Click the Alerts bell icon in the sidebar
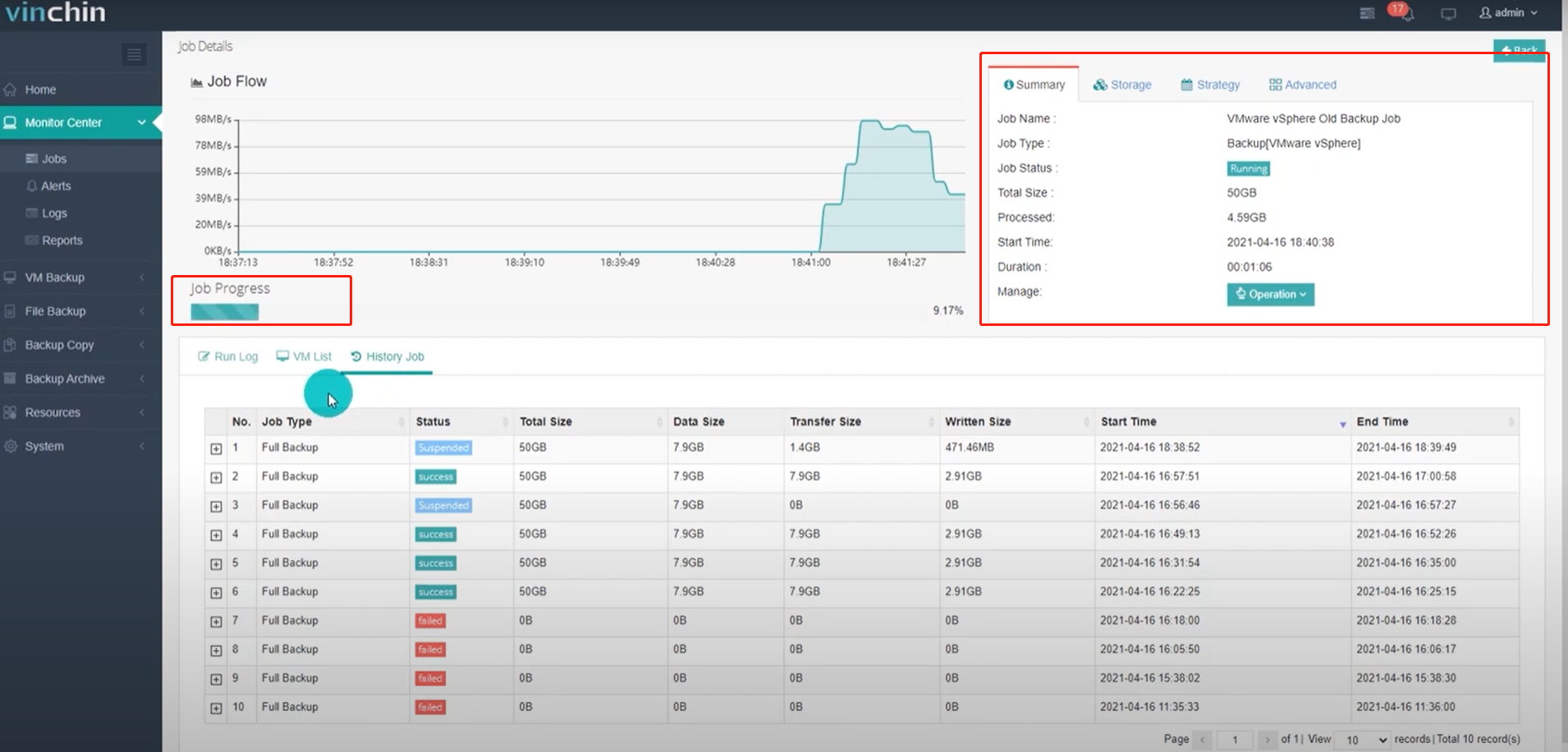The height and width of the screenshot is (752, 1568). coord(32,186)
